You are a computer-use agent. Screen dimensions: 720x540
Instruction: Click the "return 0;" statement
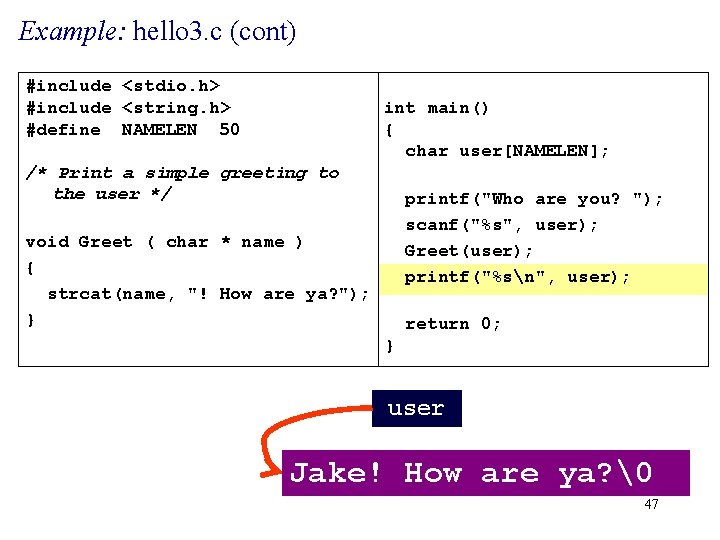pyautogui.click(x=452, y=324)
